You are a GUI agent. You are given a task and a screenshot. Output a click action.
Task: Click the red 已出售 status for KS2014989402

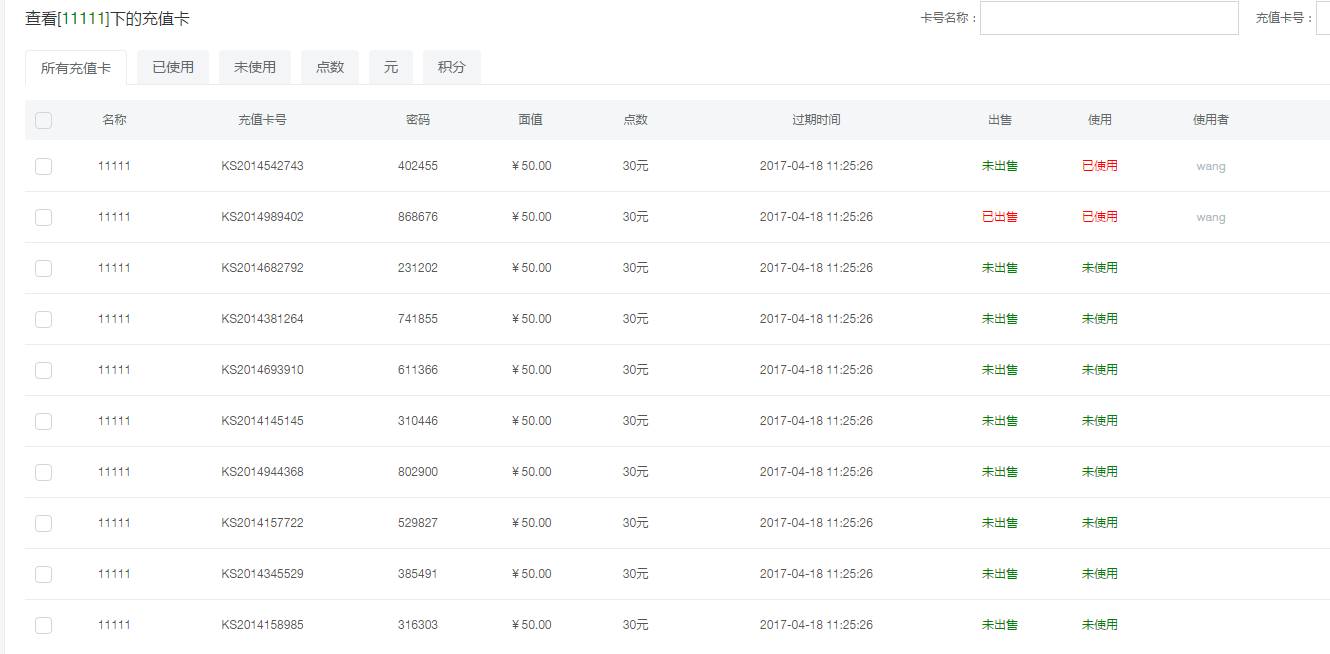pyautogui.click(x=1000, y=217)
